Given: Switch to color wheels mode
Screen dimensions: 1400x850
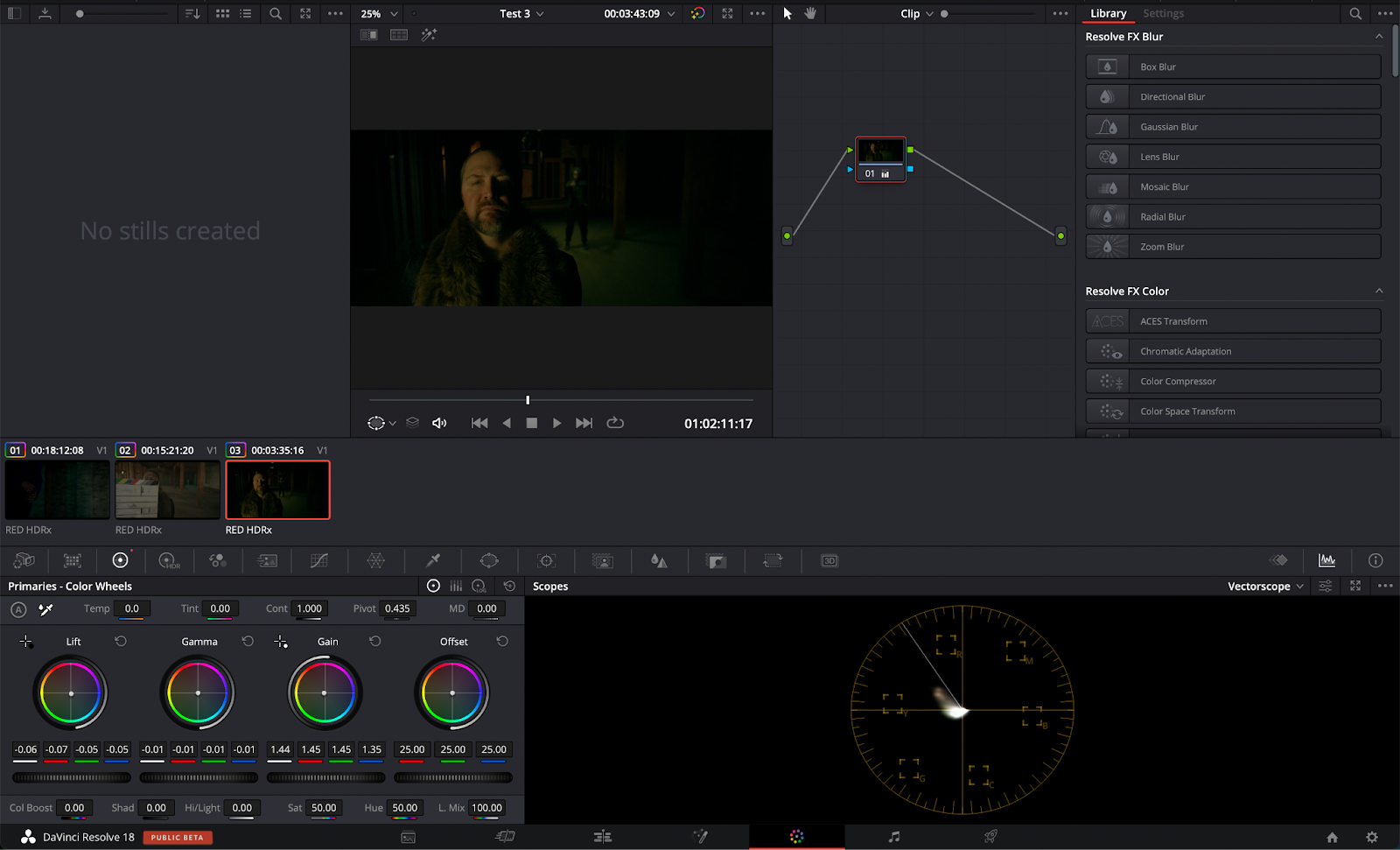Looking at the screenshot, I should [x=433, y=586].
